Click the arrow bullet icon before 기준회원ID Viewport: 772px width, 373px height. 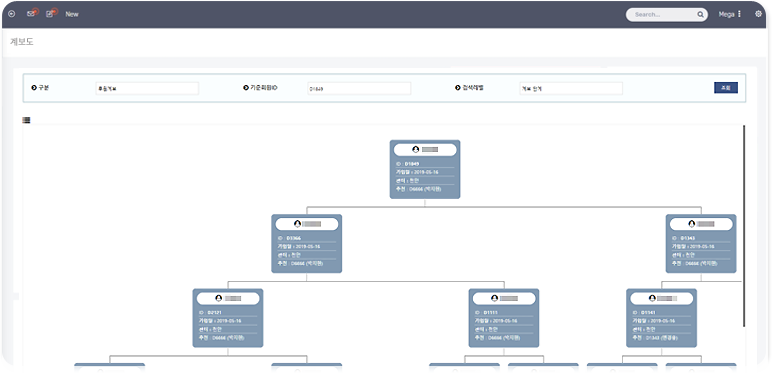246,88
